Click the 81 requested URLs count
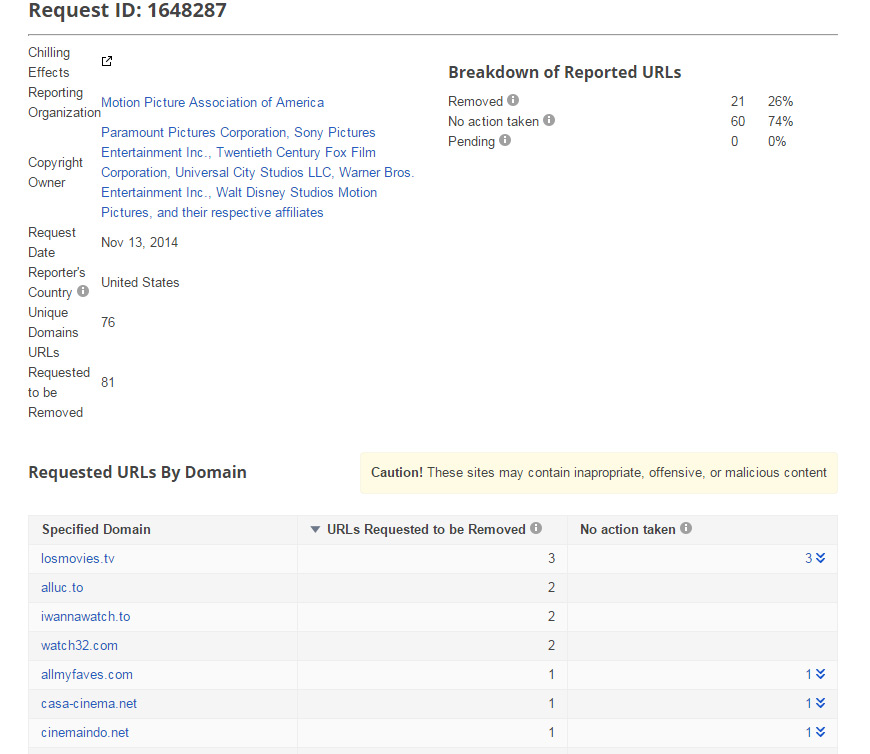This screenshot has width=870, height=754. click(x=108, y=382)
